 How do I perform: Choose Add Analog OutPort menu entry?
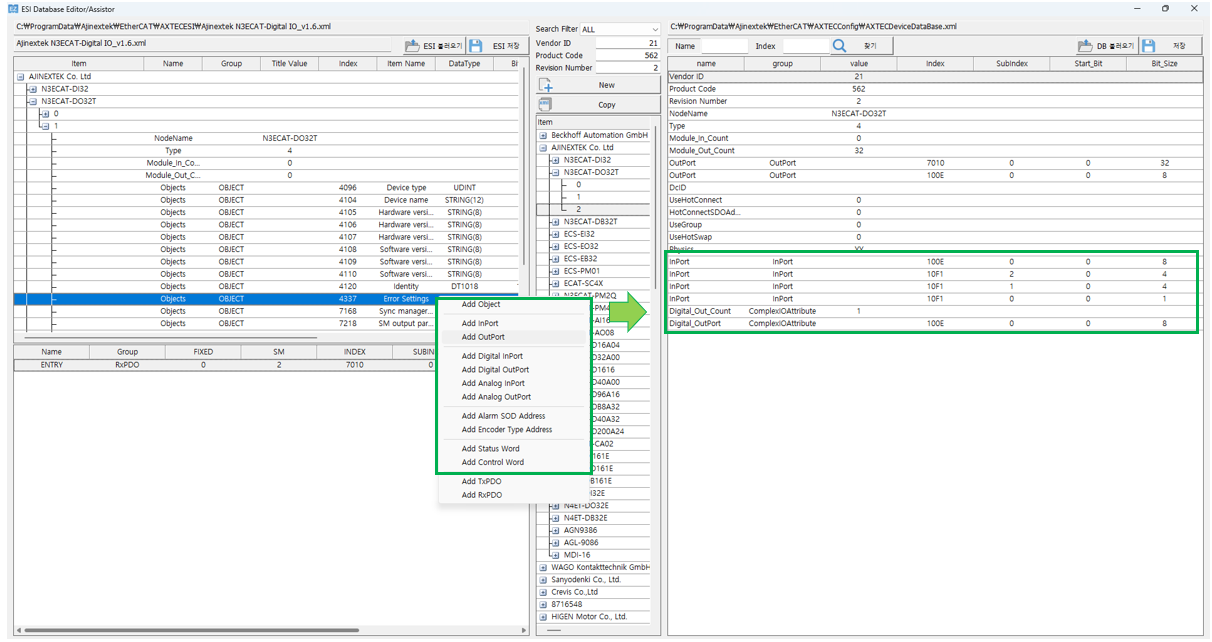(x=512, y=397)
